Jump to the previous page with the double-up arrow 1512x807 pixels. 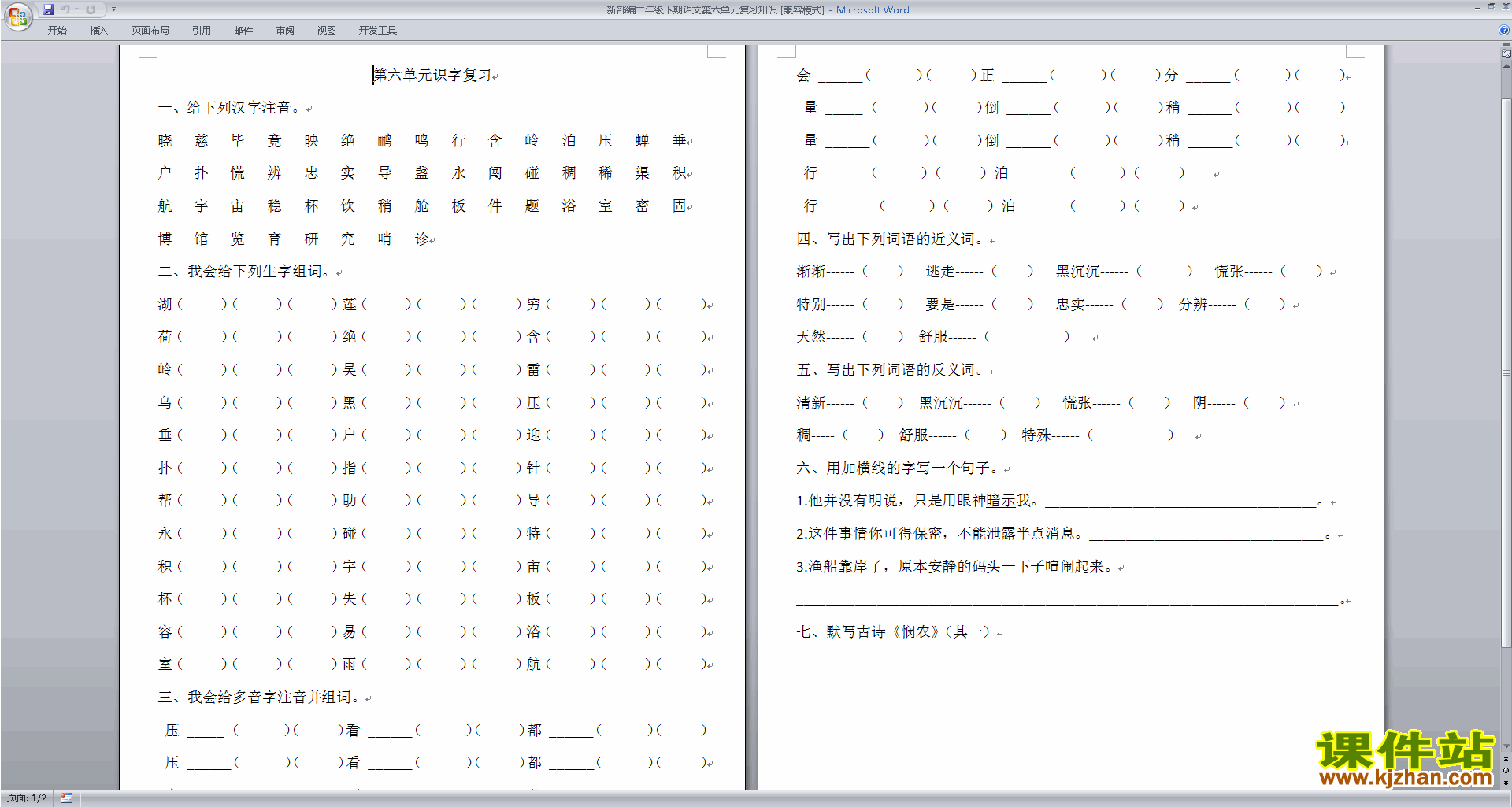1506,758
